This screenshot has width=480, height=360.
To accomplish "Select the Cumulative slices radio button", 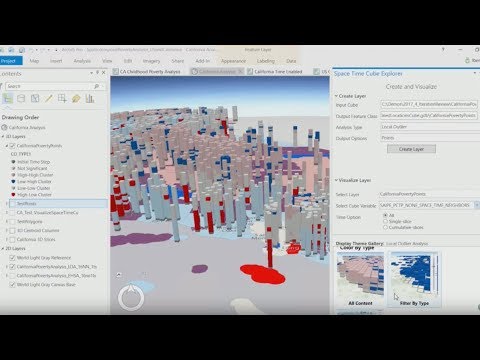I will tap(385, 227).
